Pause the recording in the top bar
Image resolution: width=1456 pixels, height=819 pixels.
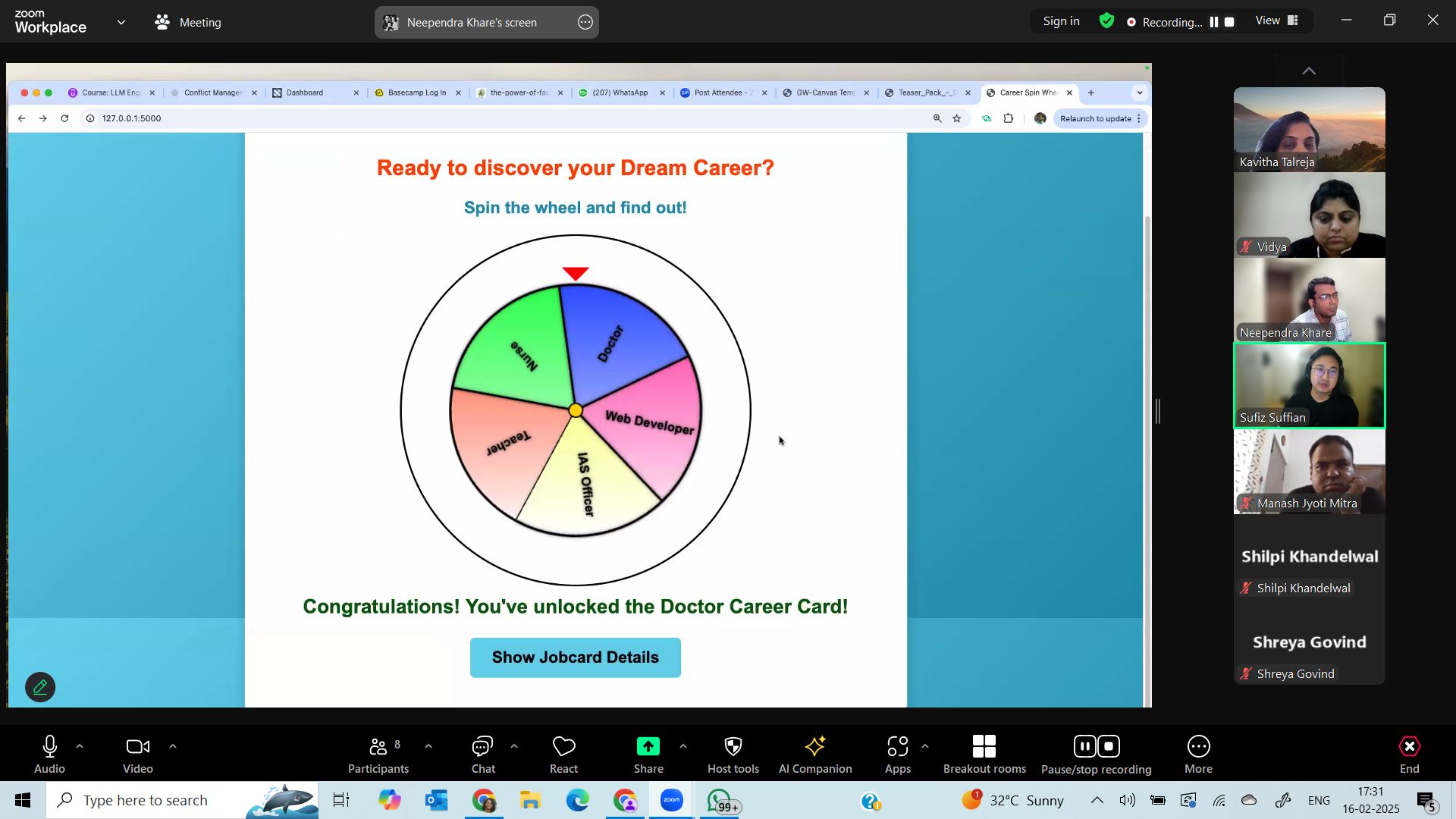1214,22
